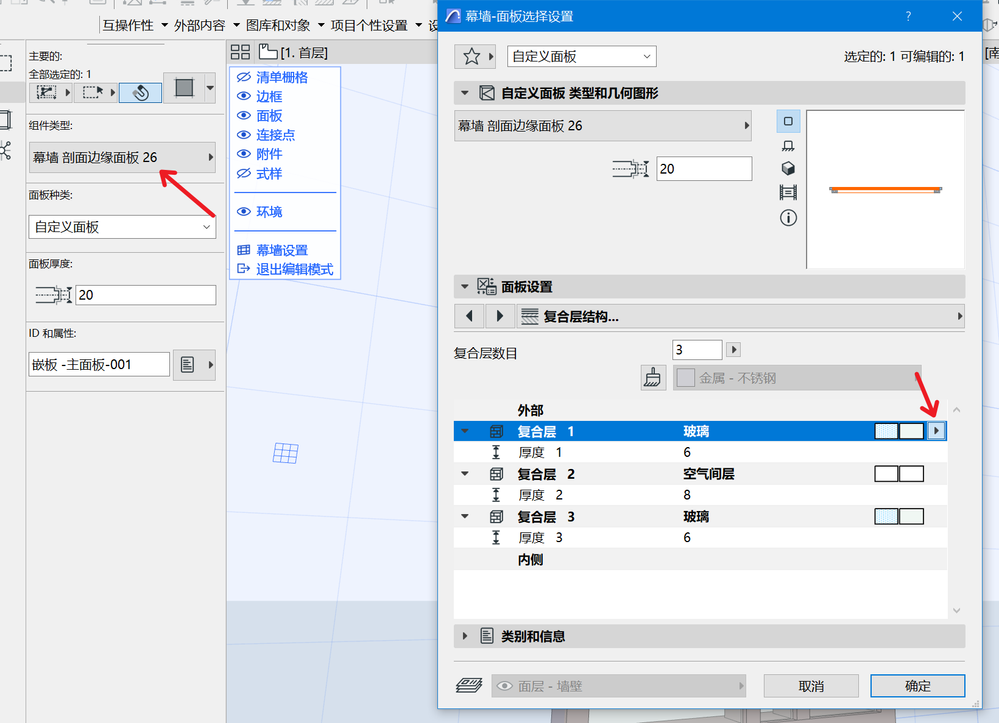Open the 图库和对象 menu
The height and width of the screenshot is (723, 999).
pyautogui.click(x=285, y=25)
